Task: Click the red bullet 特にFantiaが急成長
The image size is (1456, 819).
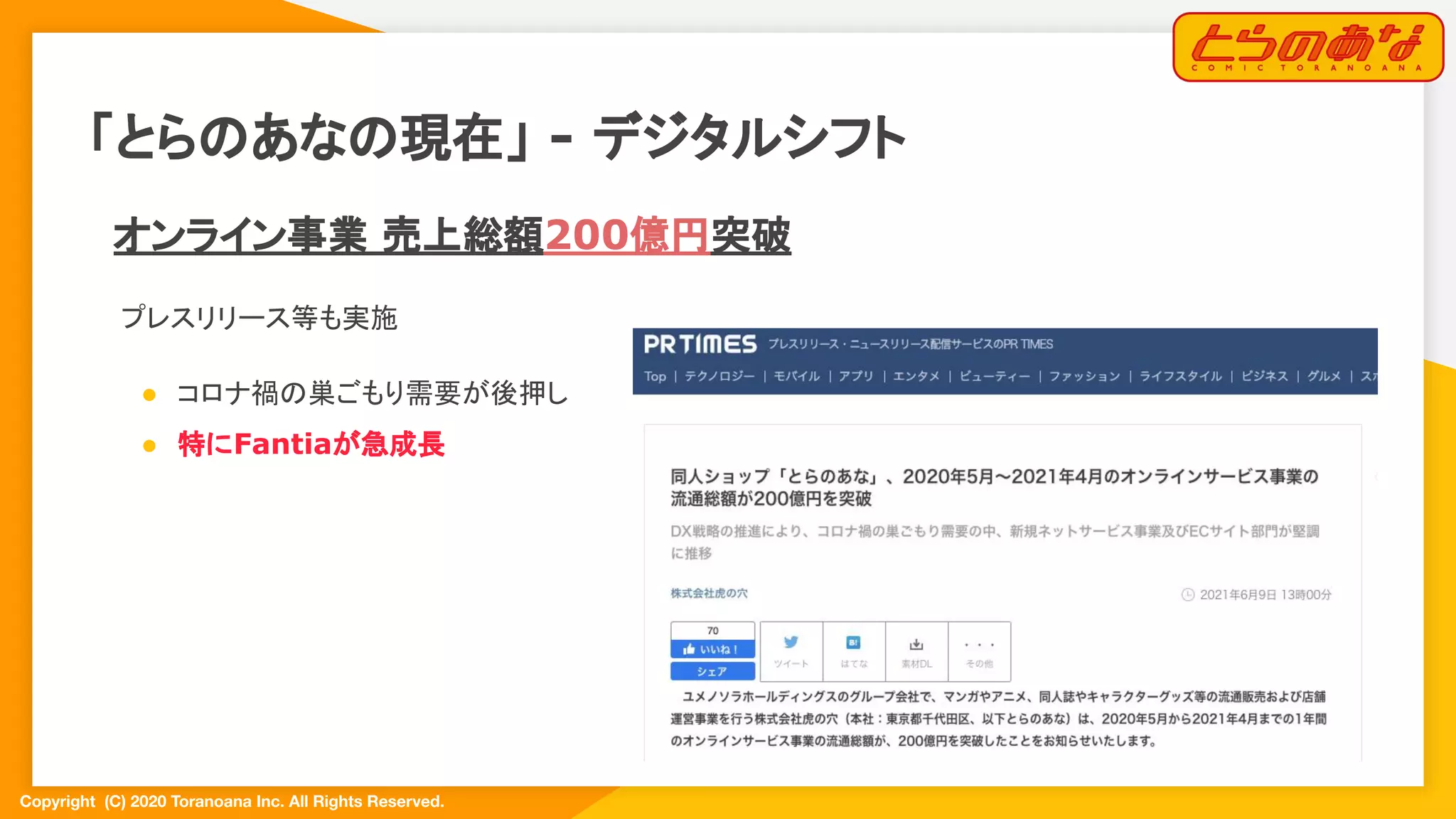Action: pyautogui.click(x=311, y=444)
